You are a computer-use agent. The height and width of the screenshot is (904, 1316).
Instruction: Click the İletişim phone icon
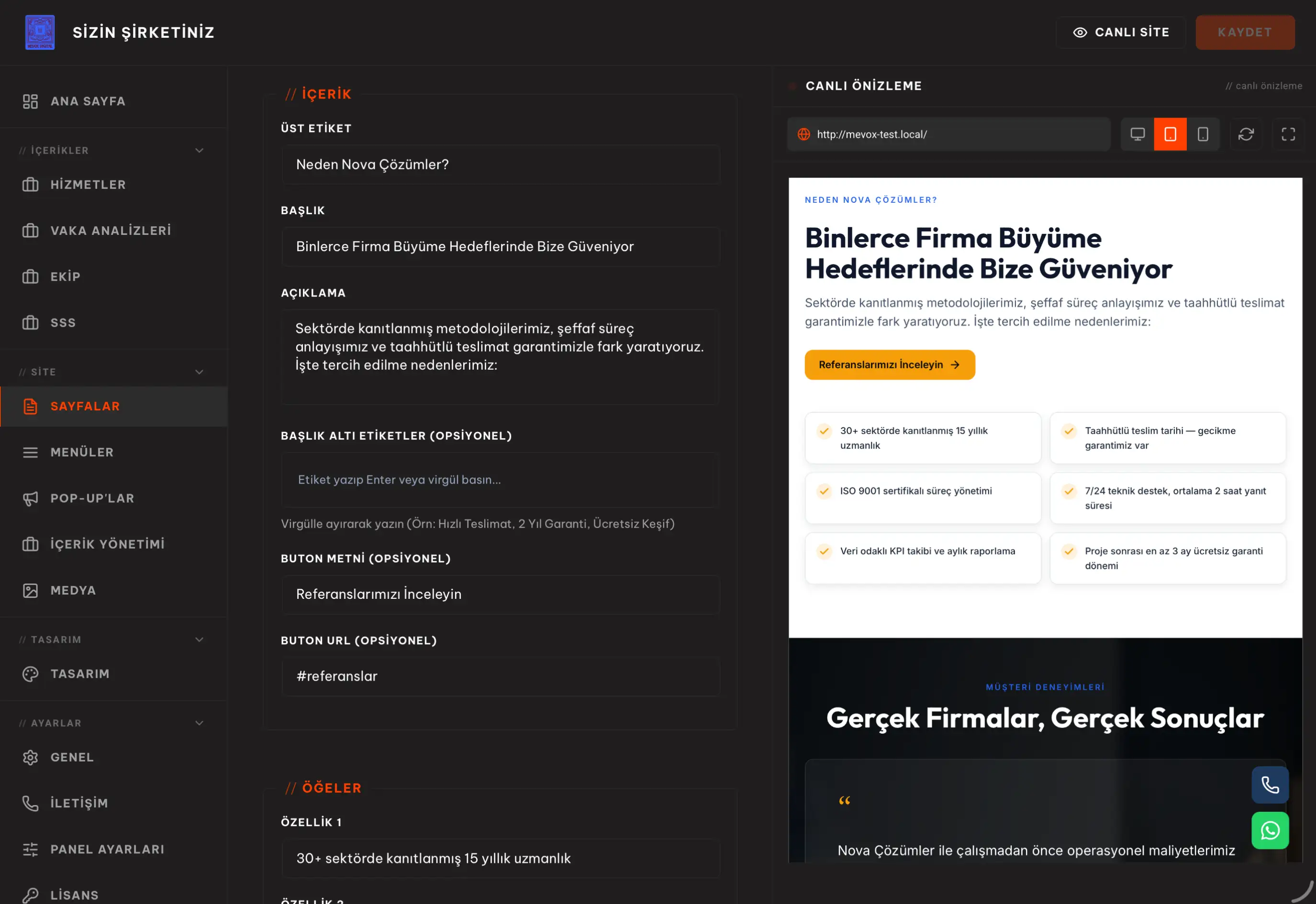30,803
